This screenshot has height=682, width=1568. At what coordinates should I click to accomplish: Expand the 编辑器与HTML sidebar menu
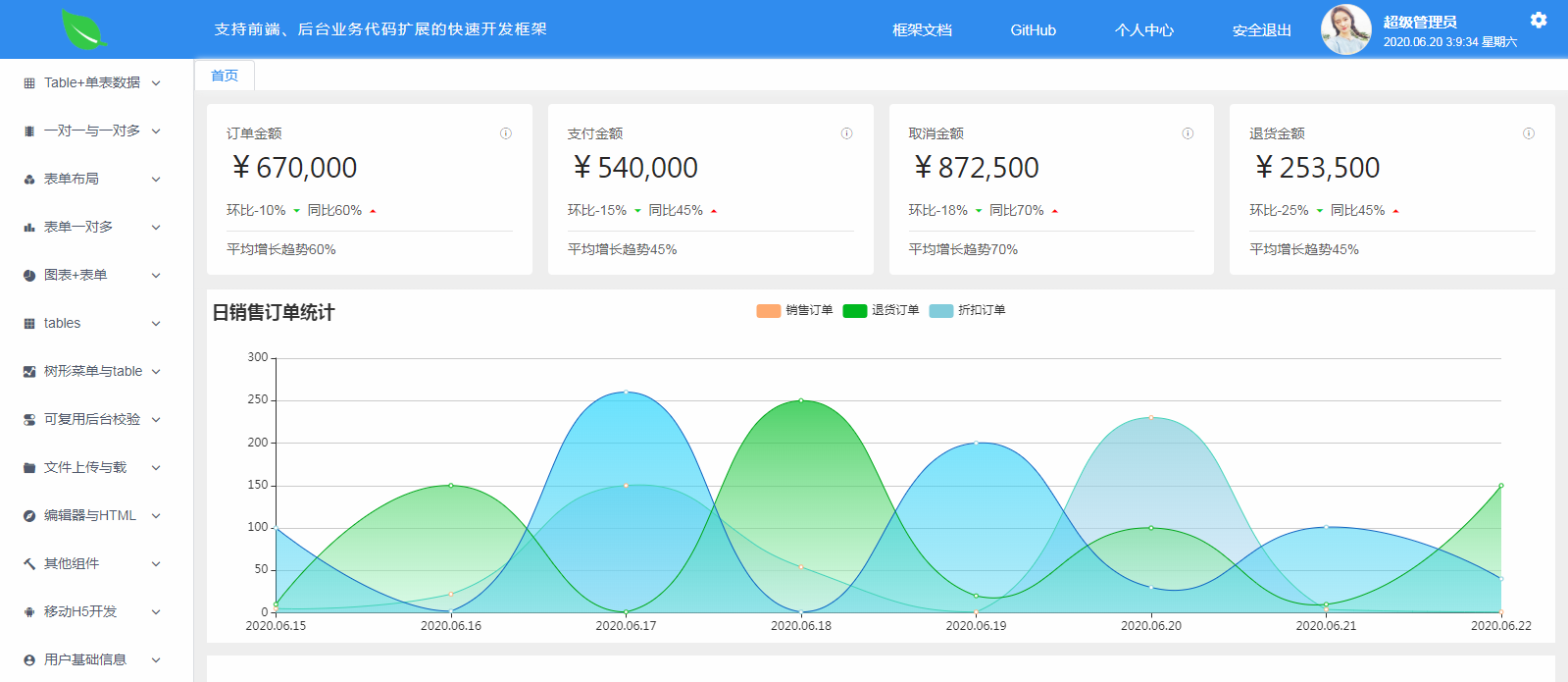[92, 516]
